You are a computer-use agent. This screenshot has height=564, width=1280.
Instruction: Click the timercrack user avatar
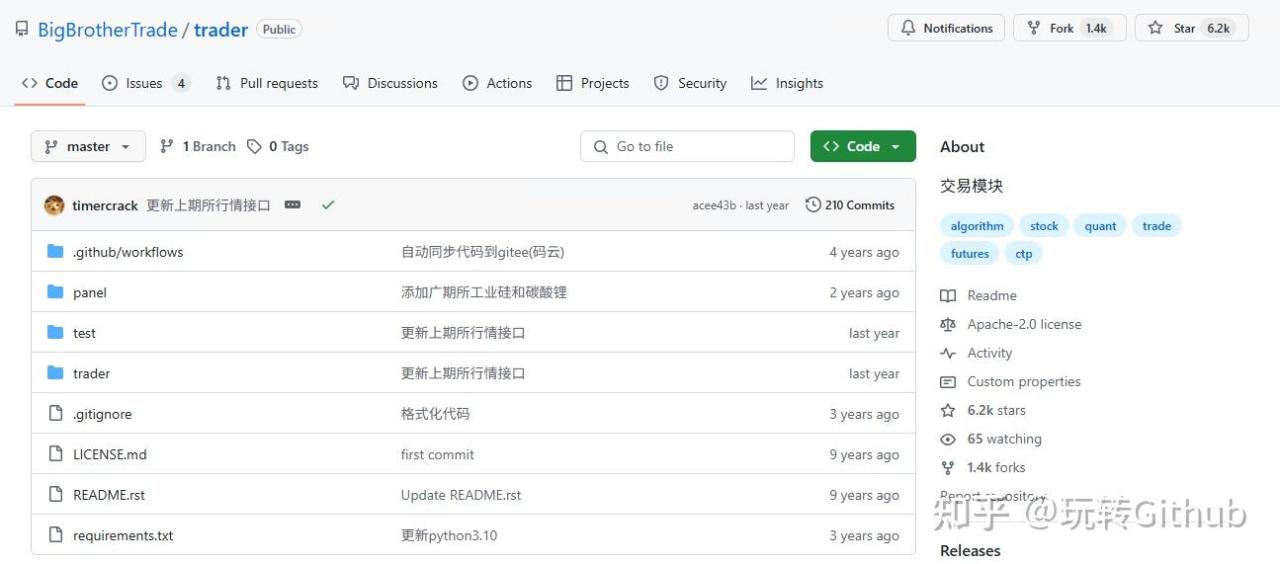point(54,205)
